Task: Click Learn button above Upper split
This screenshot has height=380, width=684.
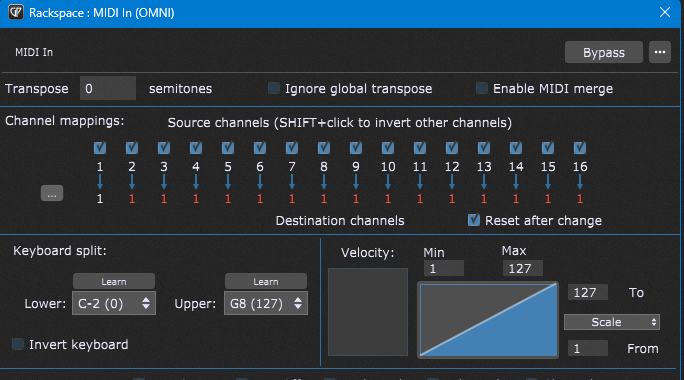Action: tap(266, 281)
